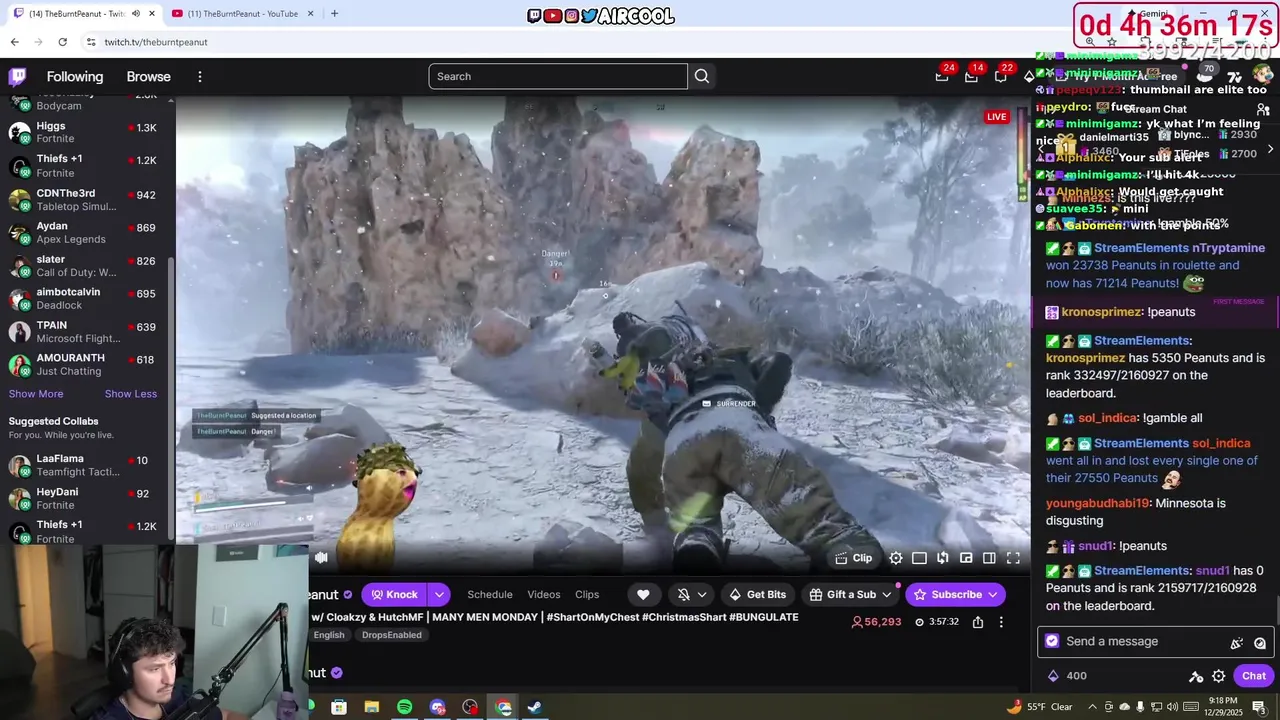The image size is (1280, 720).
Task: Click the Following tab
Action: pos(75,76)
